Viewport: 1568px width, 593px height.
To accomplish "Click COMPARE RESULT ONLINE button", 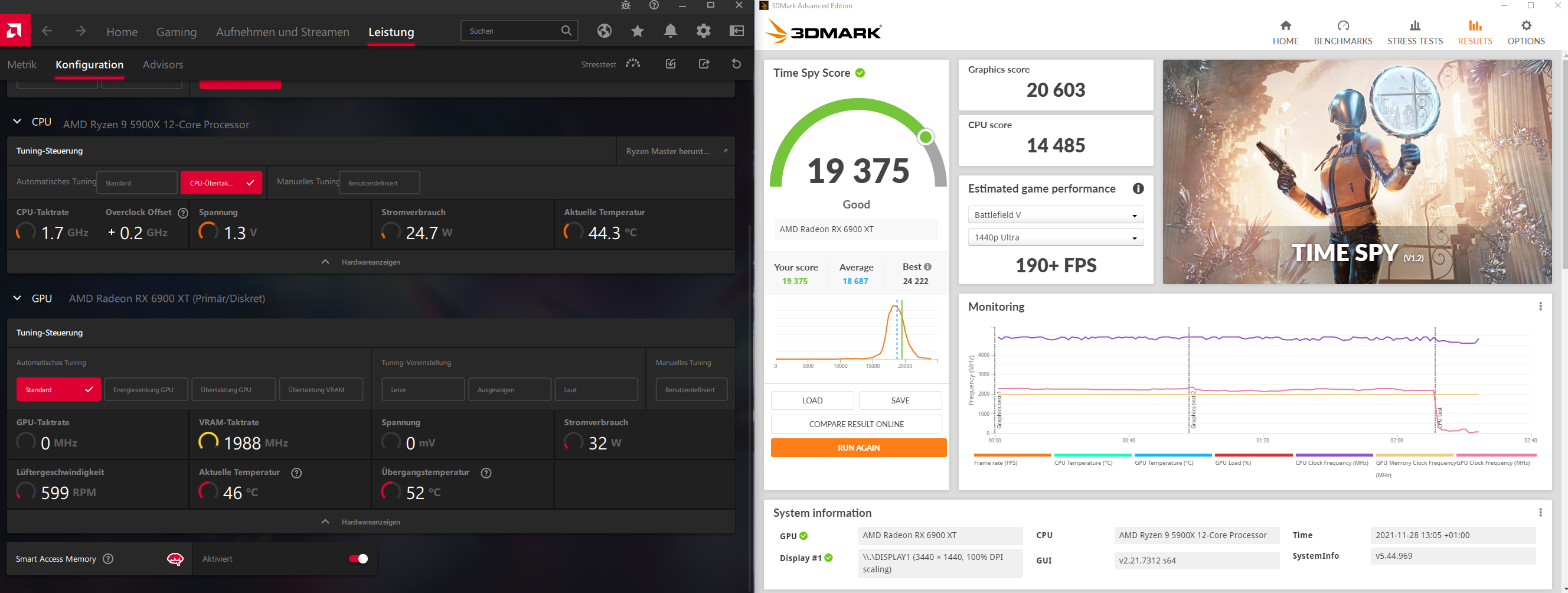I will [x=856, y=423].
